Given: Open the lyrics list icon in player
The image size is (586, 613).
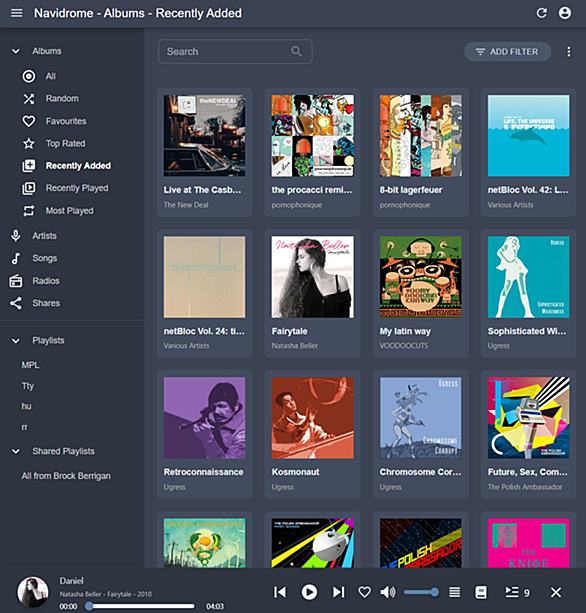Looking at the screenshot, I should tap(454, 592).
